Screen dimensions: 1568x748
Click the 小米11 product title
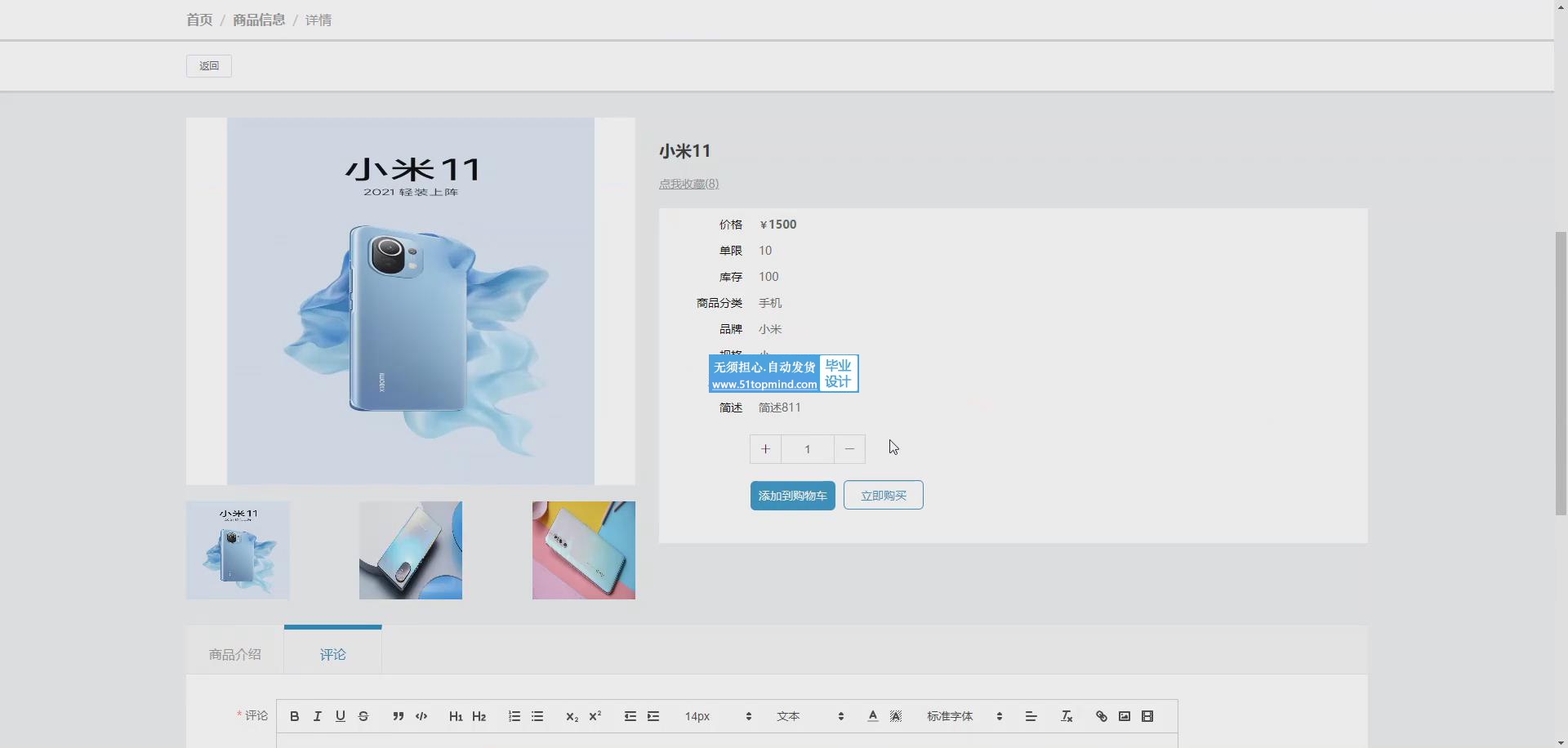[685, 151]
